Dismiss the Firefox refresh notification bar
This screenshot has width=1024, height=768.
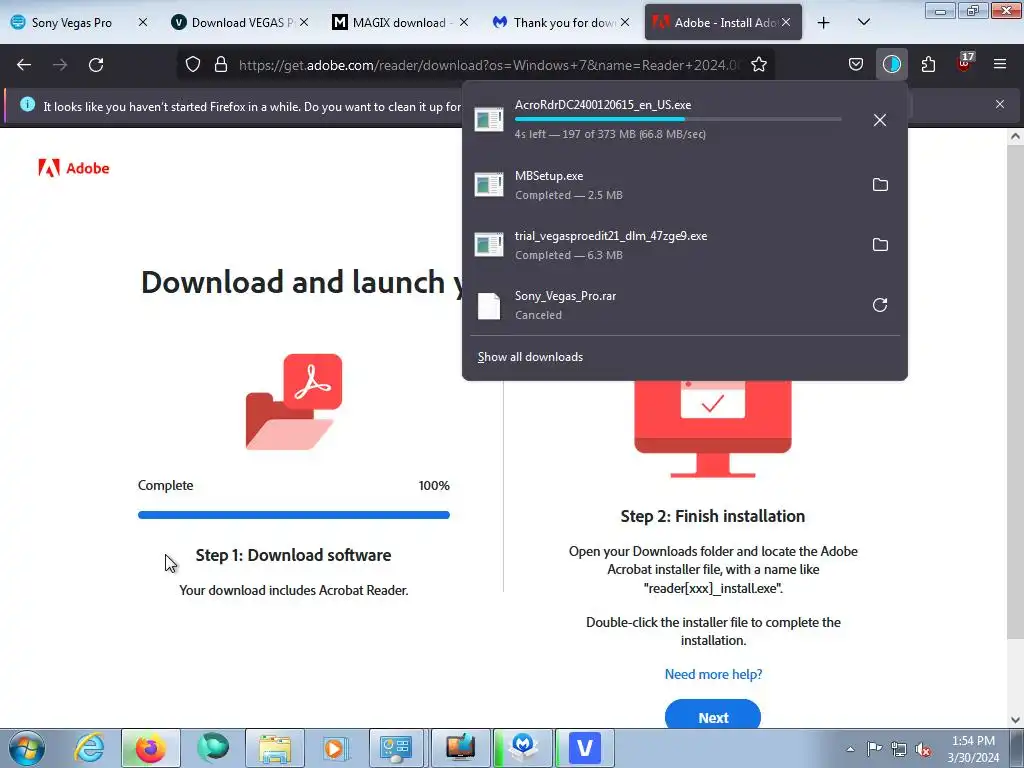click(1000, 104)
